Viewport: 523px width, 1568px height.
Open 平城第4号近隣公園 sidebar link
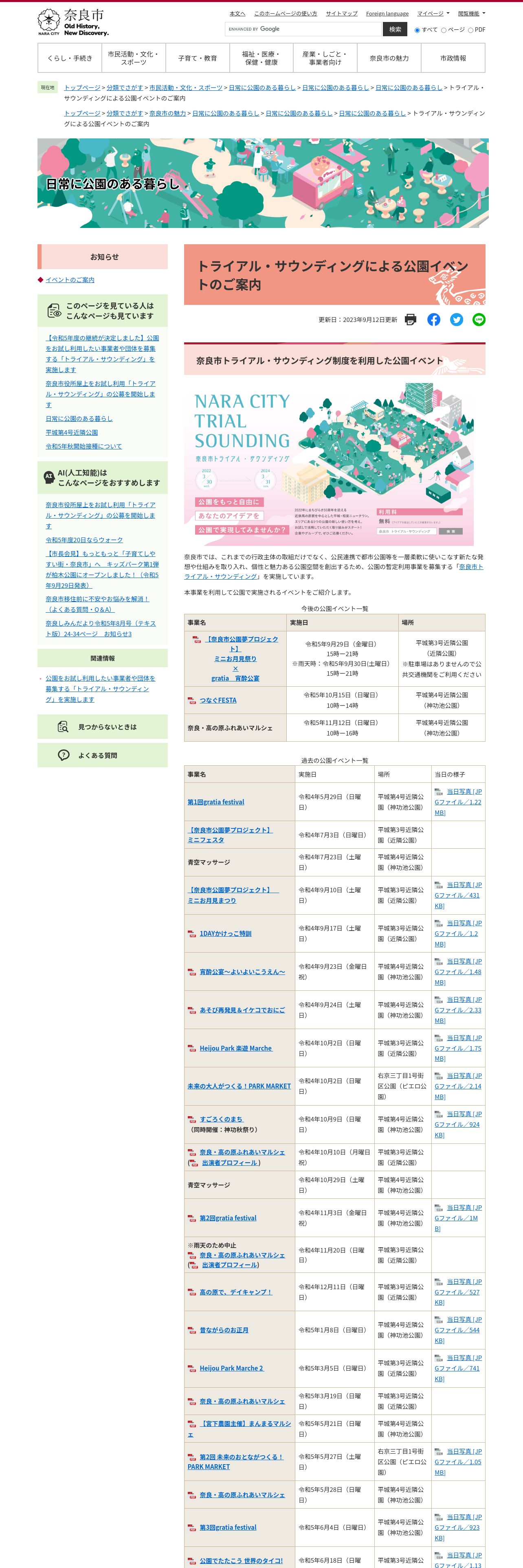coord(72,433)
